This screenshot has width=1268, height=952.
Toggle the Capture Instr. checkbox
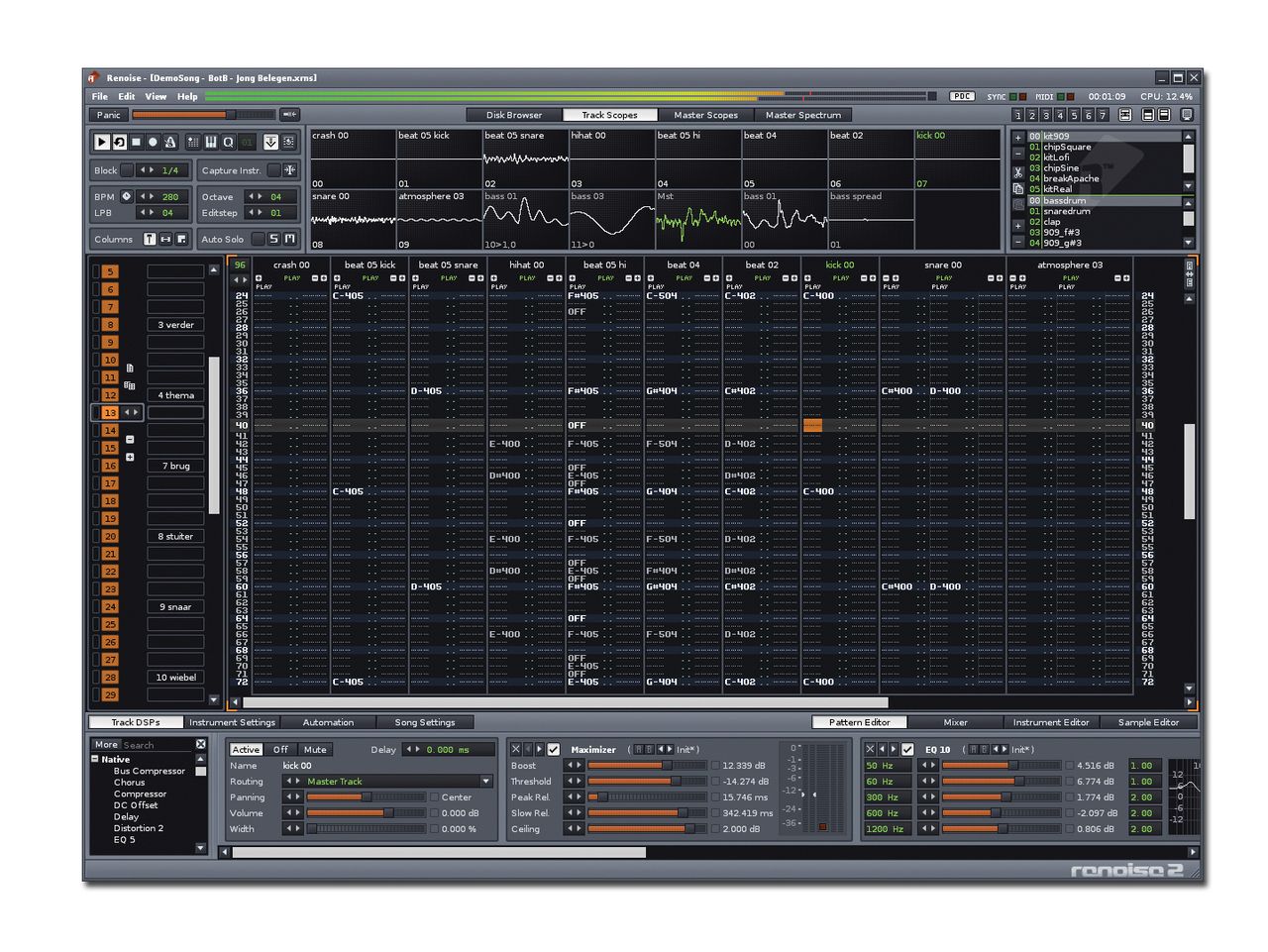(x=273, y=170)
